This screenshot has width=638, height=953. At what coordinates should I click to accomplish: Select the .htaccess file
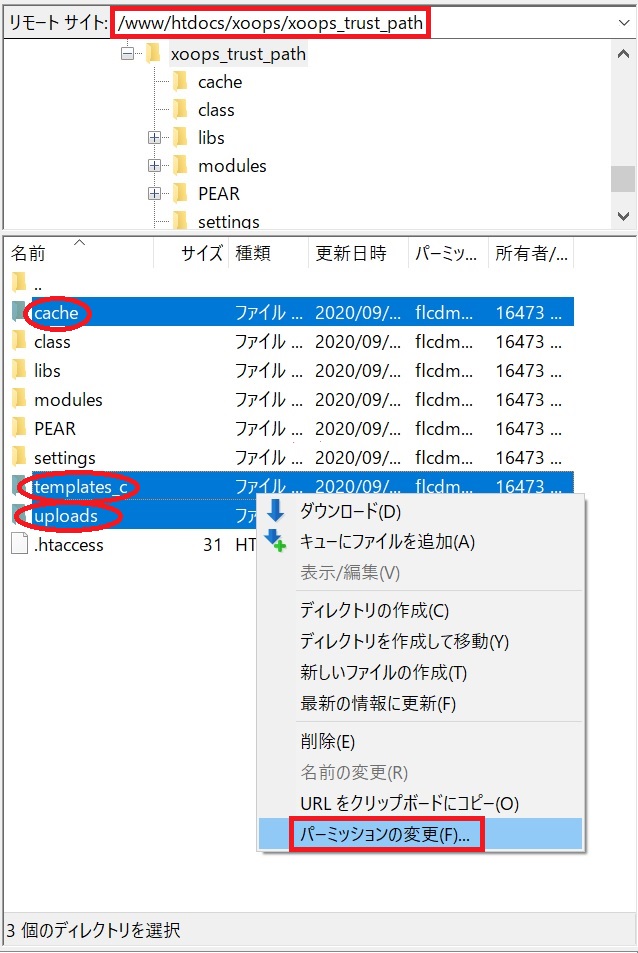(x=68, y=545)
